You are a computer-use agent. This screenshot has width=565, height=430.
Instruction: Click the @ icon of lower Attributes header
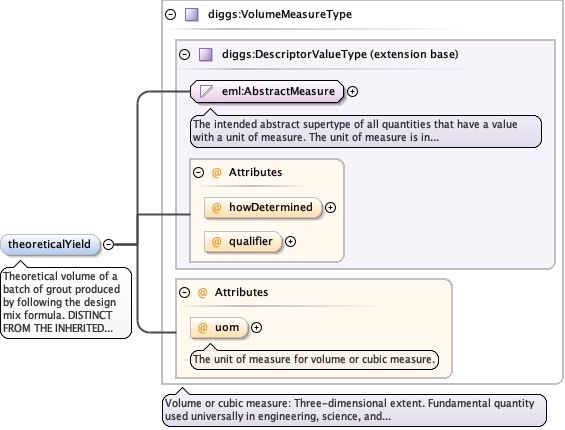(x=203, y=293)
